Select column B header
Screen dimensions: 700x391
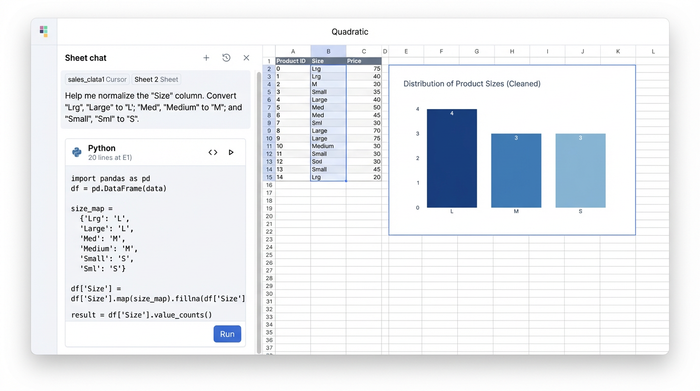tap(328, 51)
